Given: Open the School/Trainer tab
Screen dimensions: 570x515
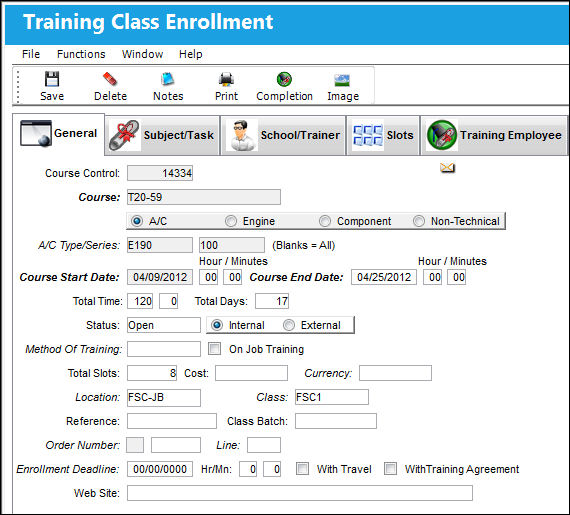Looking at the screenshot, I should (283, 135).
